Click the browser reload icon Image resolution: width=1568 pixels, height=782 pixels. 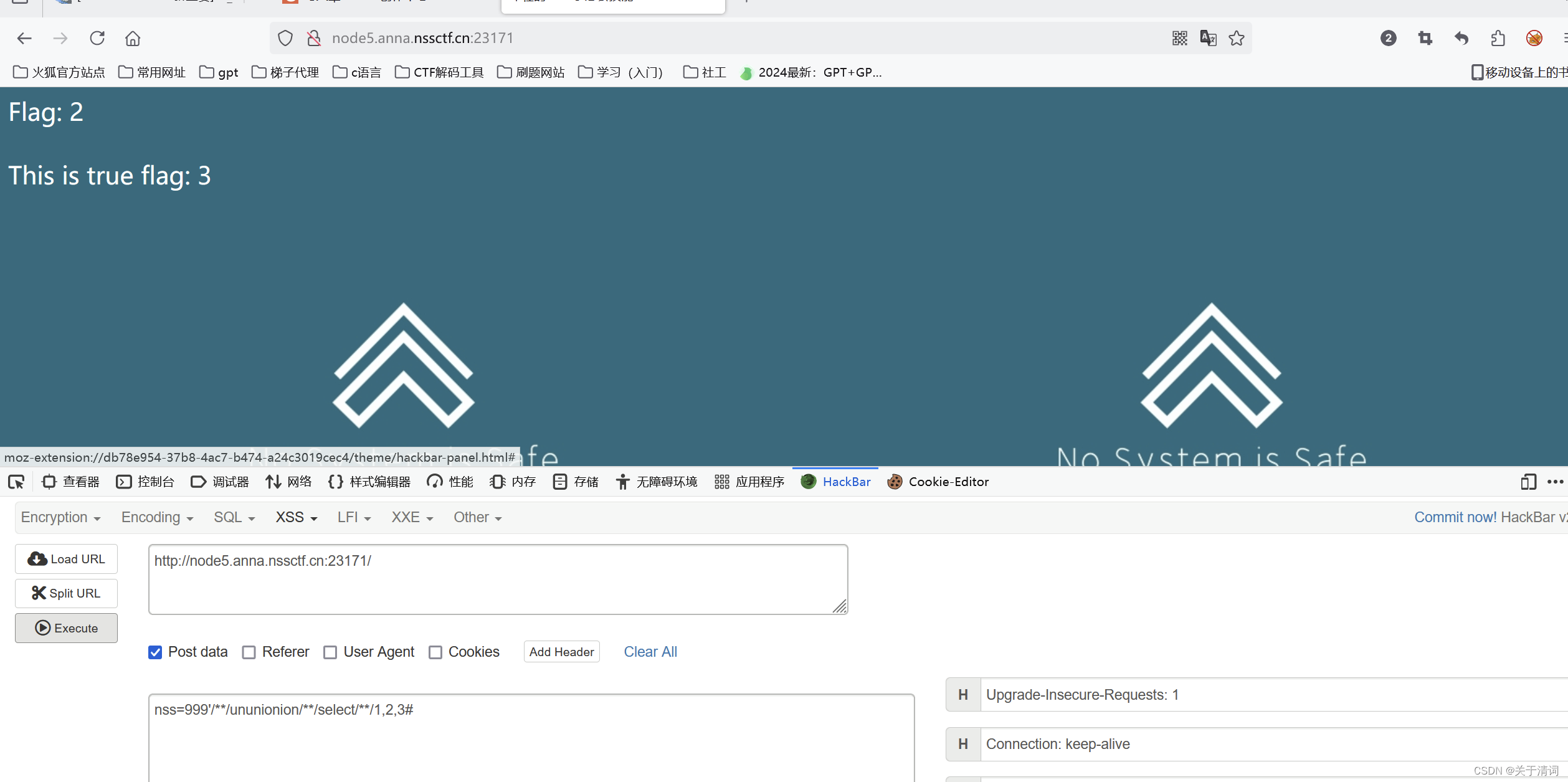coord(97,39)
